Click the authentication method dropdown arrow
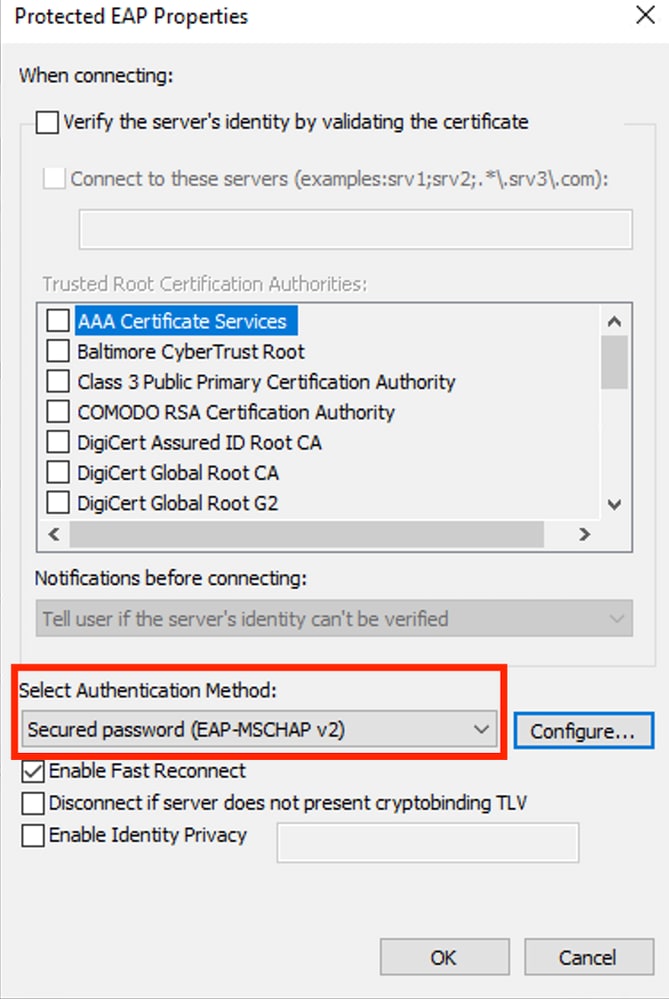 (x=481, y=729)
